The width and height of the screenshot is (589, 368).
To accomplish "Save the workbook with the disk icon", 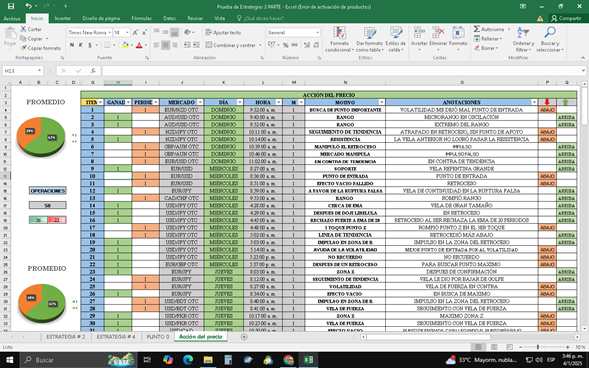I will tap(11, 6).
